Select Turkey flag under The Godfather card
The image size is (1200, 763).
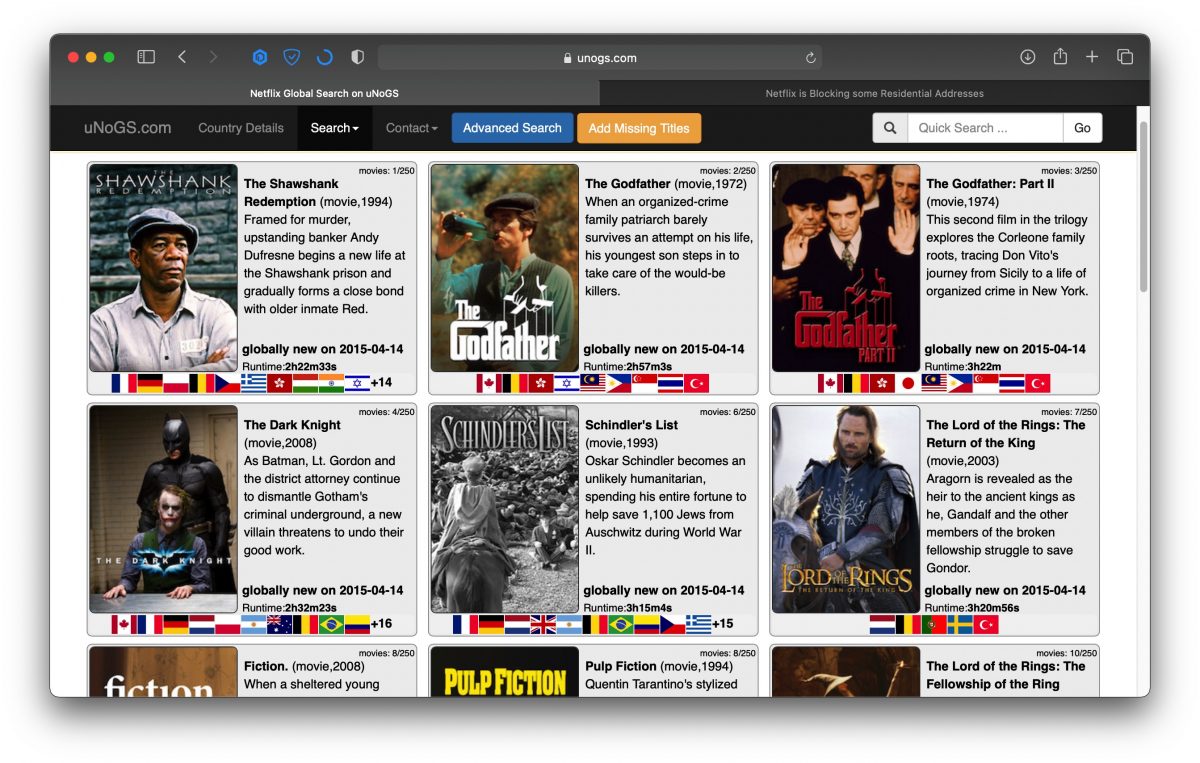click(696, 383)
